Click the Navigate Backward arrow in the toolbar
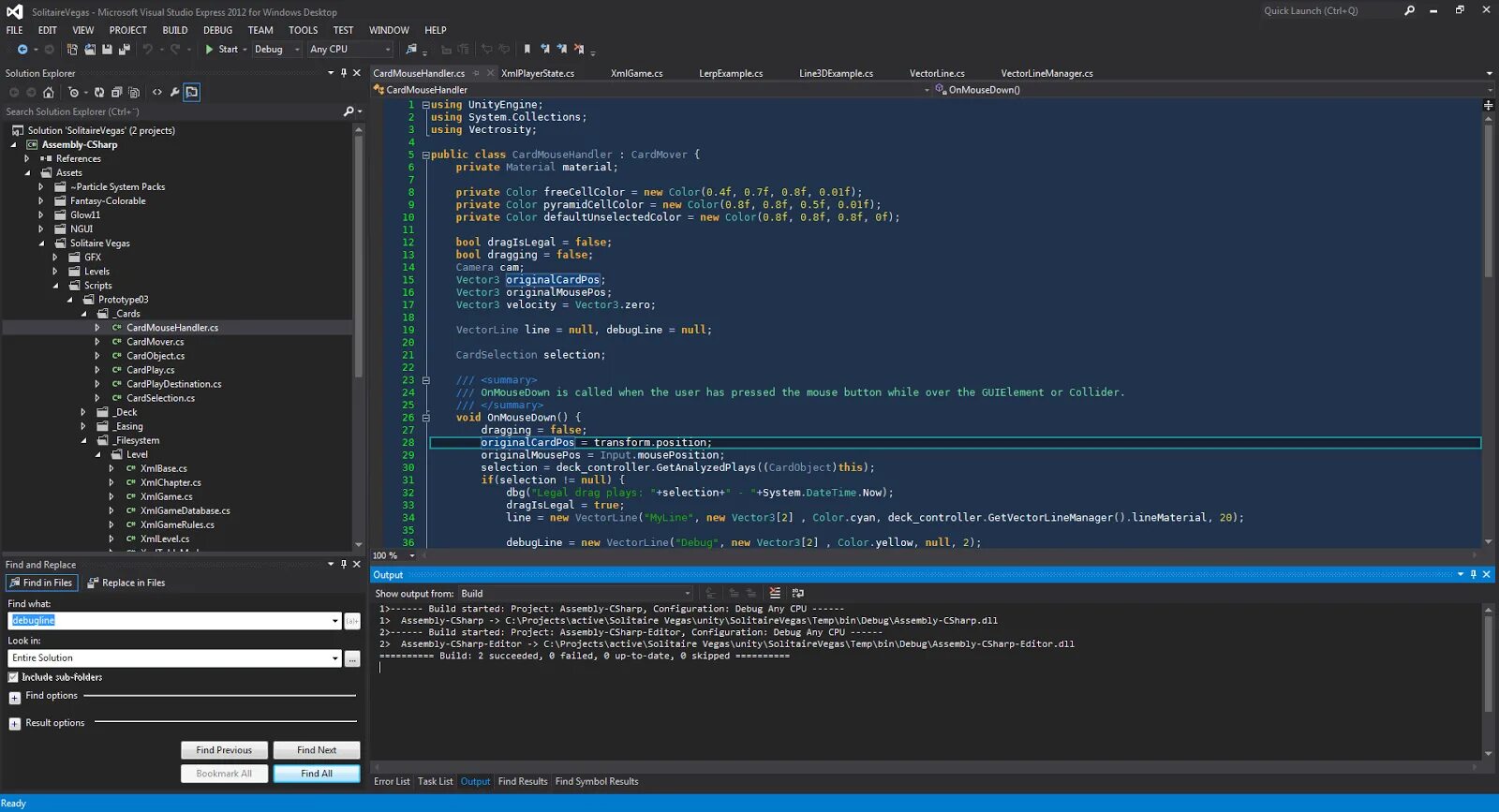Image resolution: width=1499 pixels, height=812 pixels. point(22,50)
